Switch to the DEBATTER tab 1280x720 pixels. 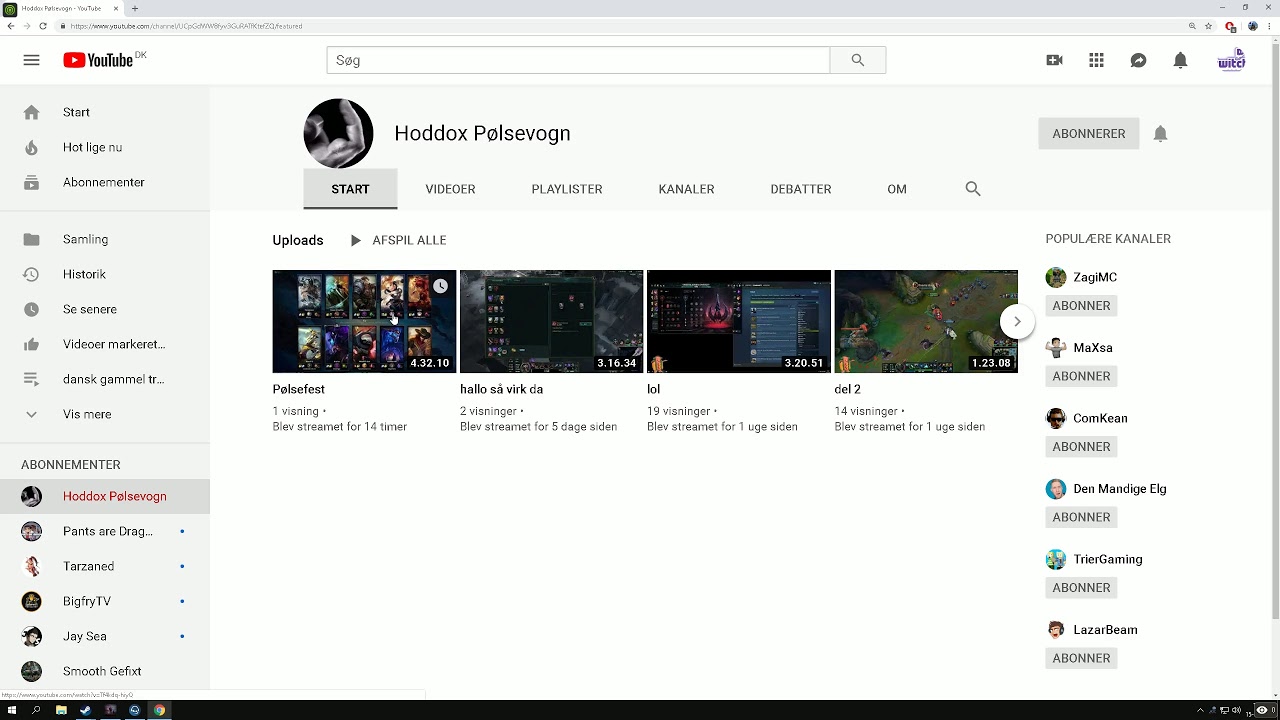801,188
